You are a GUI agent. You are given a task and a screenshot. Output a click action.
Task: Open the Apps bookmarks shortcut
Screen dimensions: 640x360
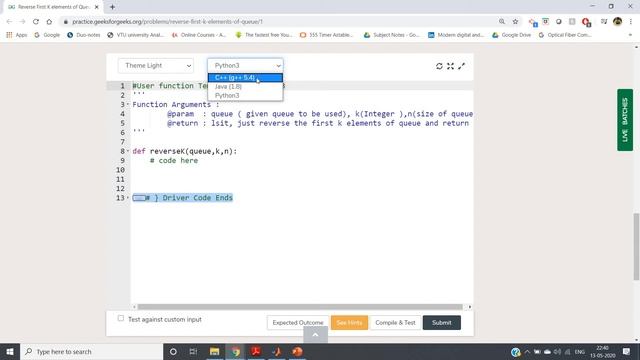[17, 35]
